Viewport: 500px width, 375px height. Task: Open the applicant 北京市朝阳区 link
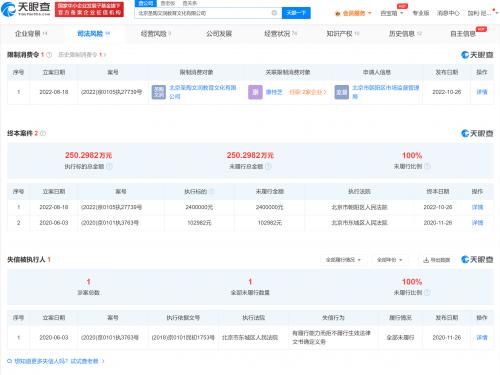tap(386, 92)
